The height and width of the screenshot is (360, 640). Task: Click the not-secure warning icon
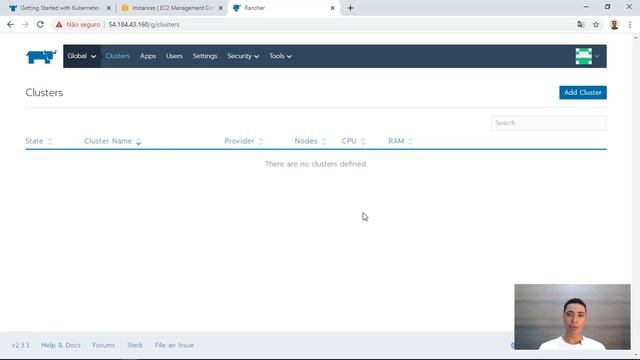pyautogui.click(x=59, y=24)
